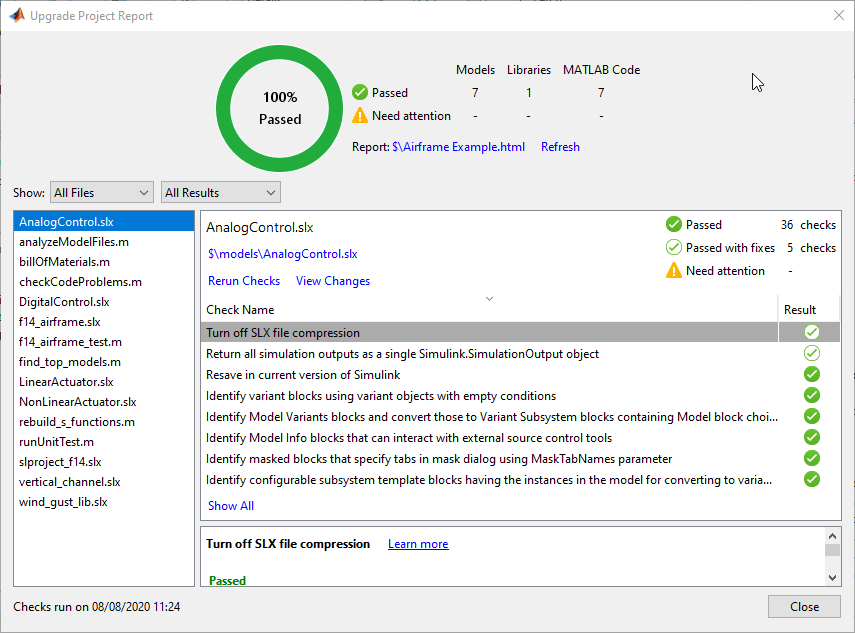
Task: Click the sort chevron above Check Name column
Action: pyautogui.click(x=489, y=298)
